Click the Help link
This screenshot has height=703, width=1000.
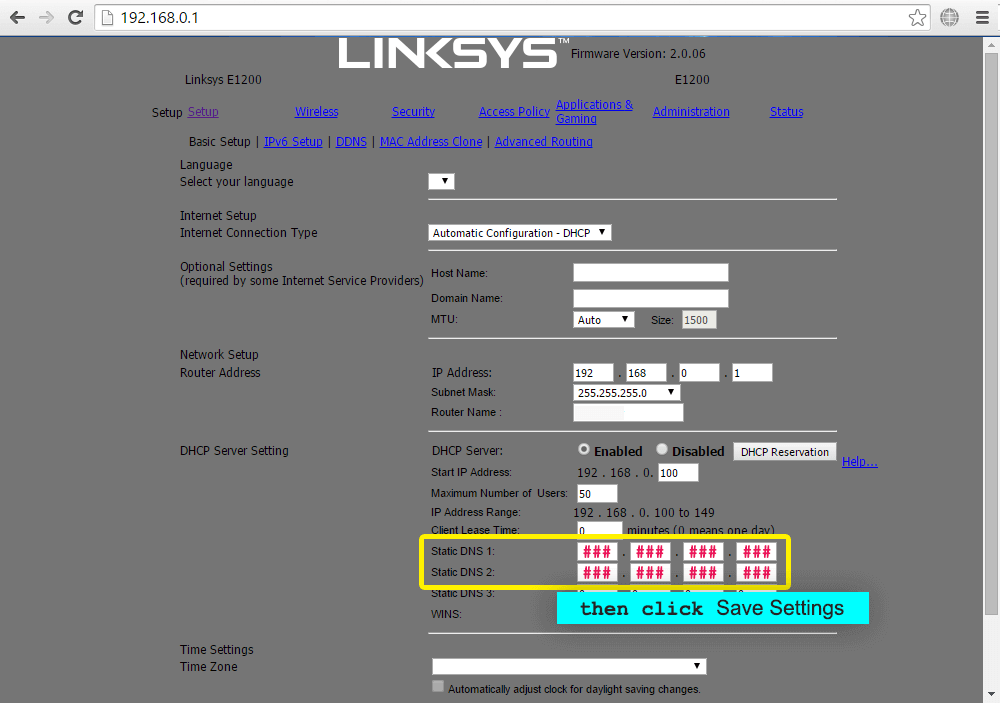[860, 461]
